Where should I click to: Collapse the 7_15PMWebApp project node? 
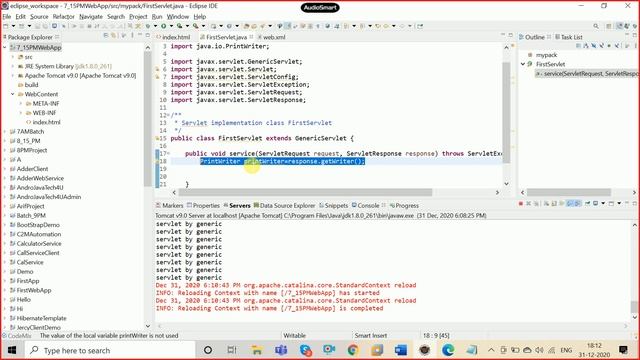(x=4, y=47)
